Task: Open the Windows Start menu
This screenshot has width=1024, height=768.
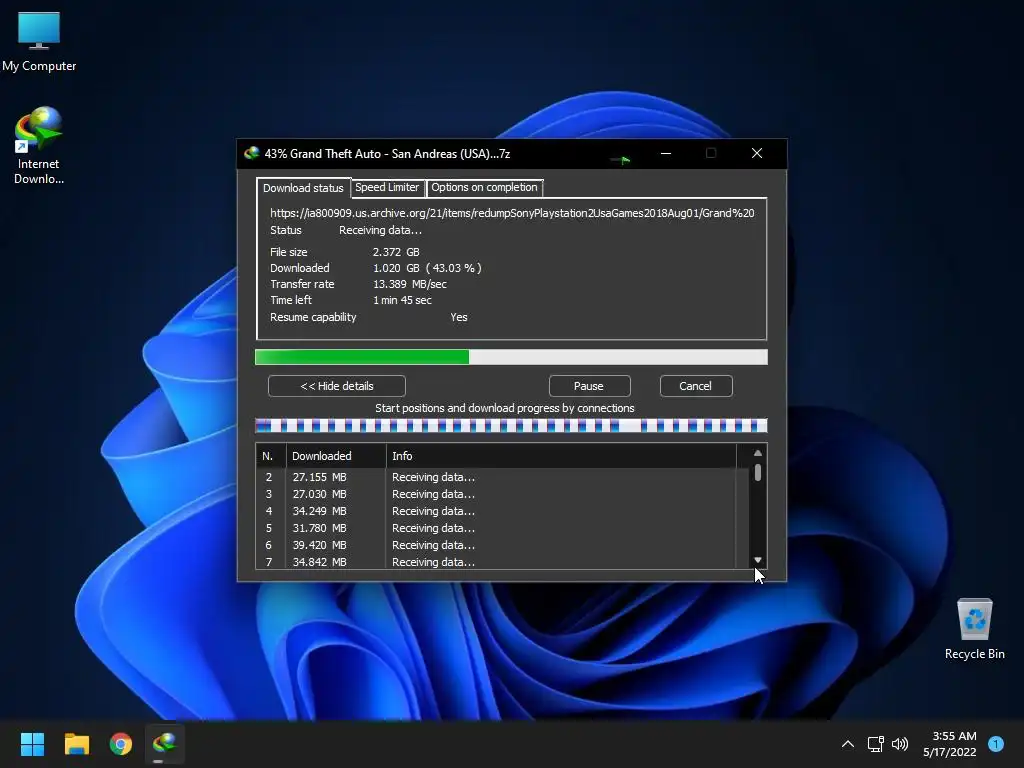Action: tap(32, 744)
